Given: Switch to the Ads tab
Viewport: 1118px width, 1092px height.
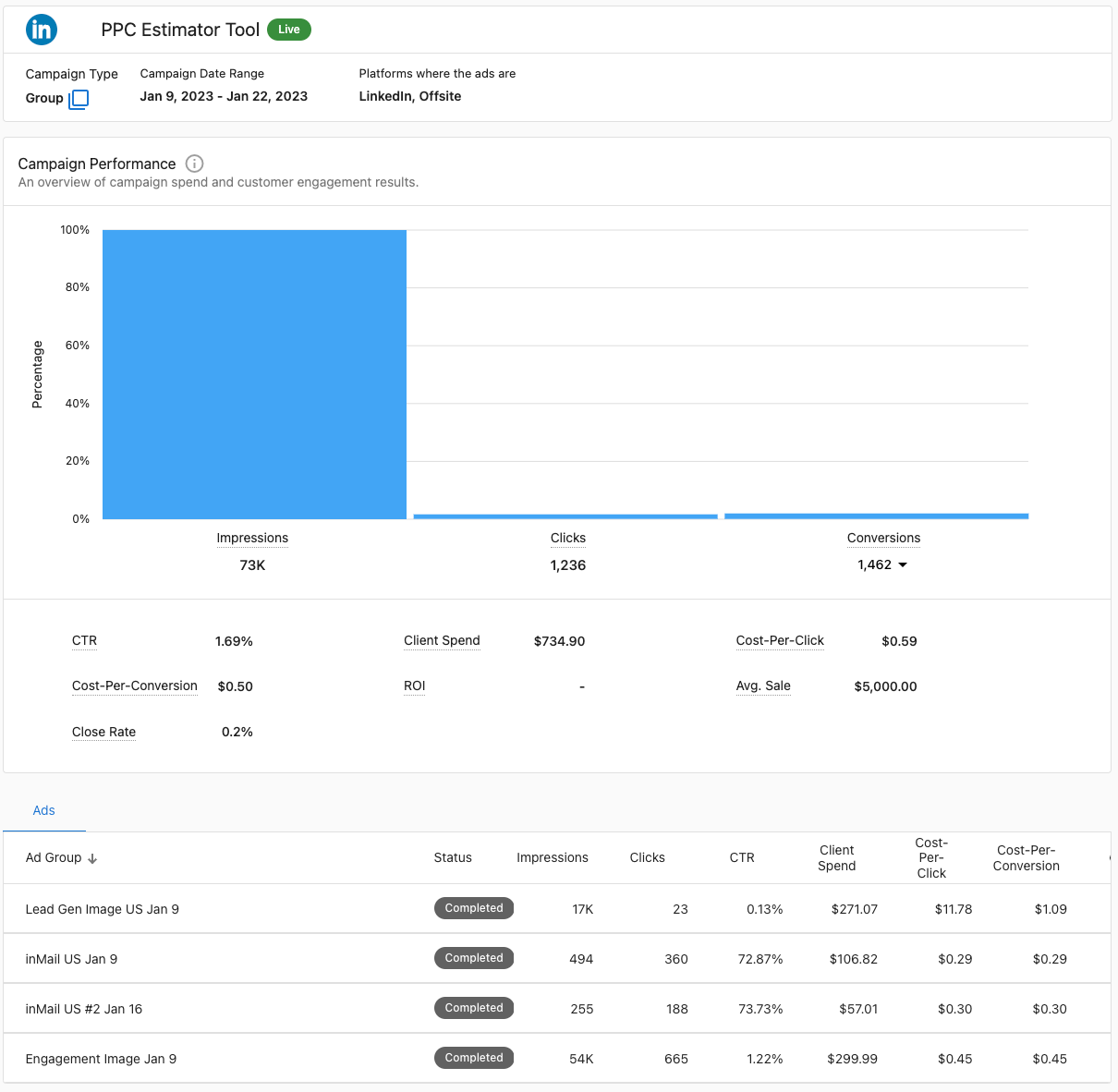Looking at the screenshot, I should point(43,810).
